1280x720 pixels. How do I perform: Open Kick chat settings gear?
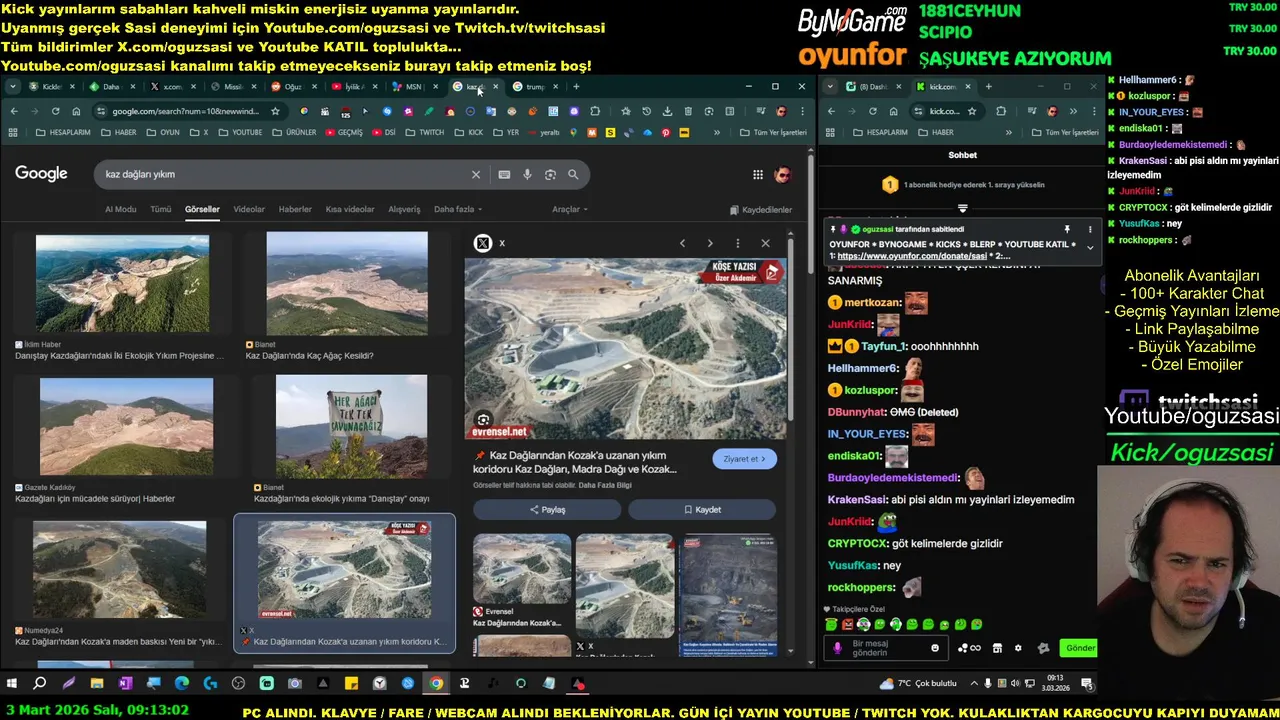[x=1018, y=648]
